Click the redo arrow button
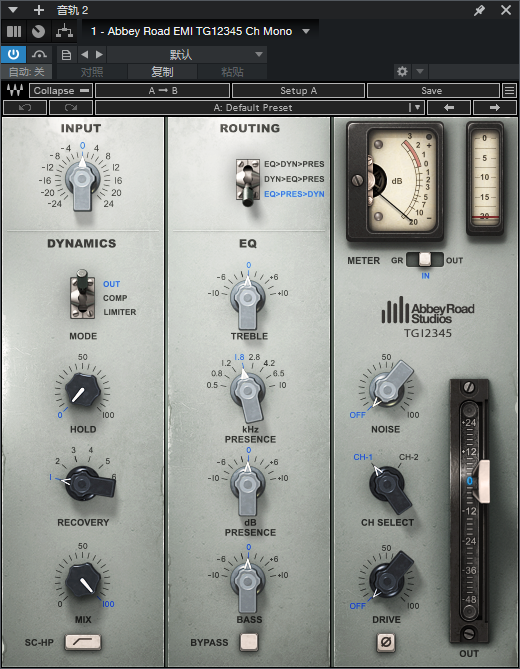The image size is (520, 669). coord(71,108)
